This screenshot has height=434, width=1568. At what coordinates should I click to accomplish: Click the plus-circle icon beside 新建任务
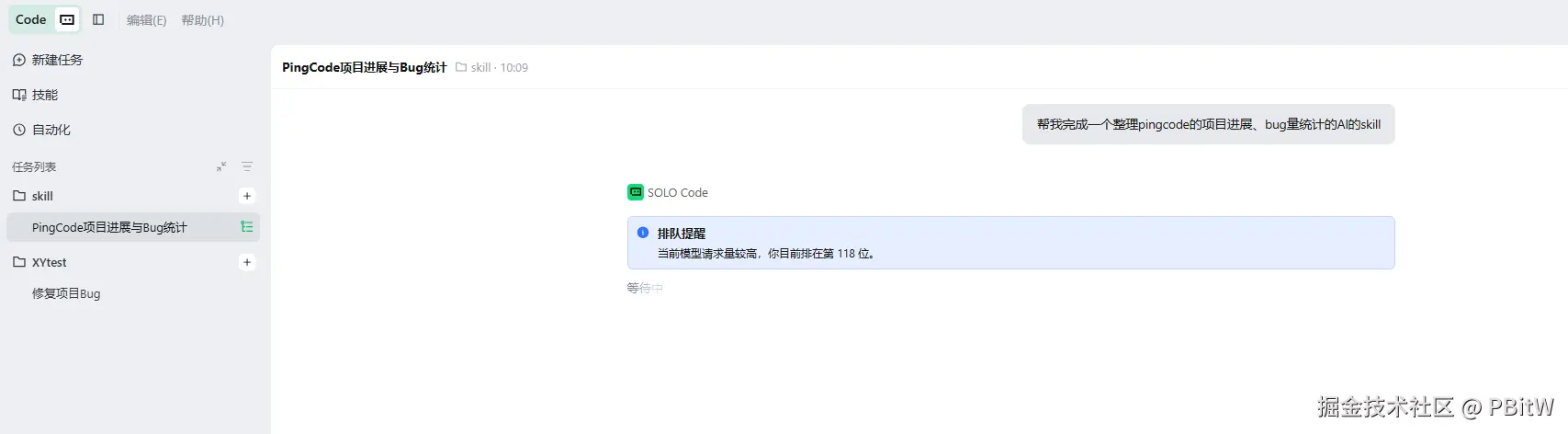tap(19, 60)
